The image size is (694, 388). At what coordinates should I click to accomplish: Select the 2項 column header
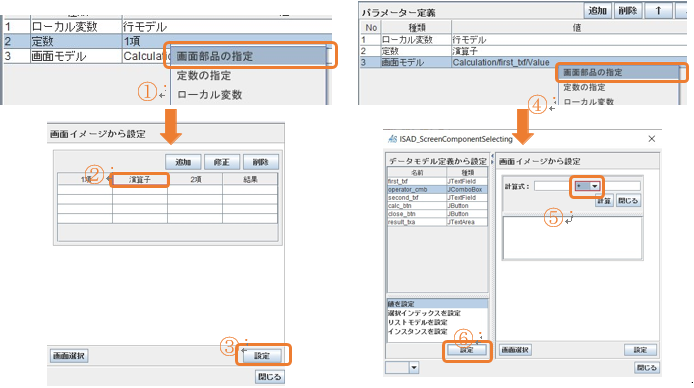point(195,180)
